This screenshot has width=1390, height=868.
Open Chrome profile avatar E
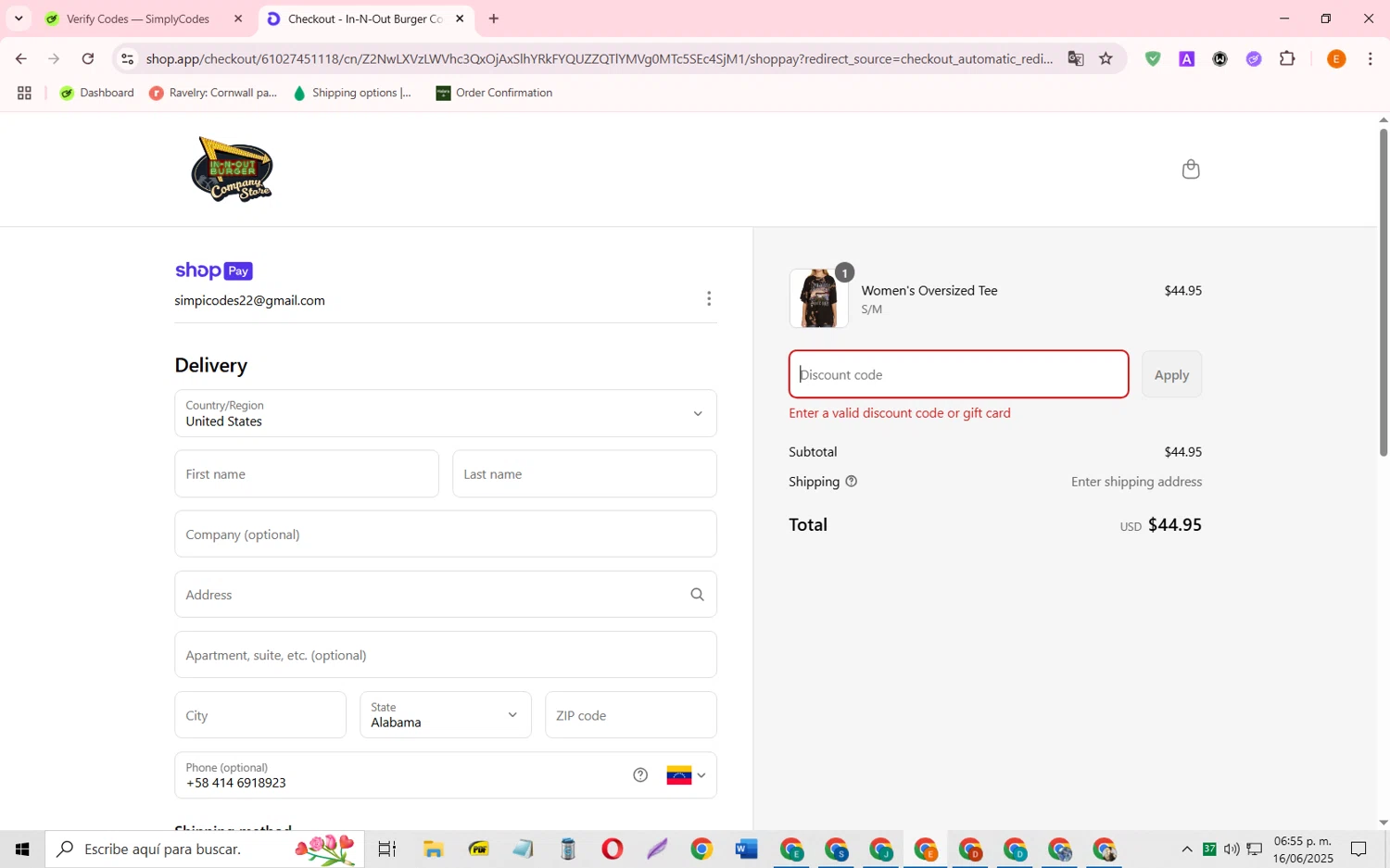pyautogui.click(x=1336, y=58)
